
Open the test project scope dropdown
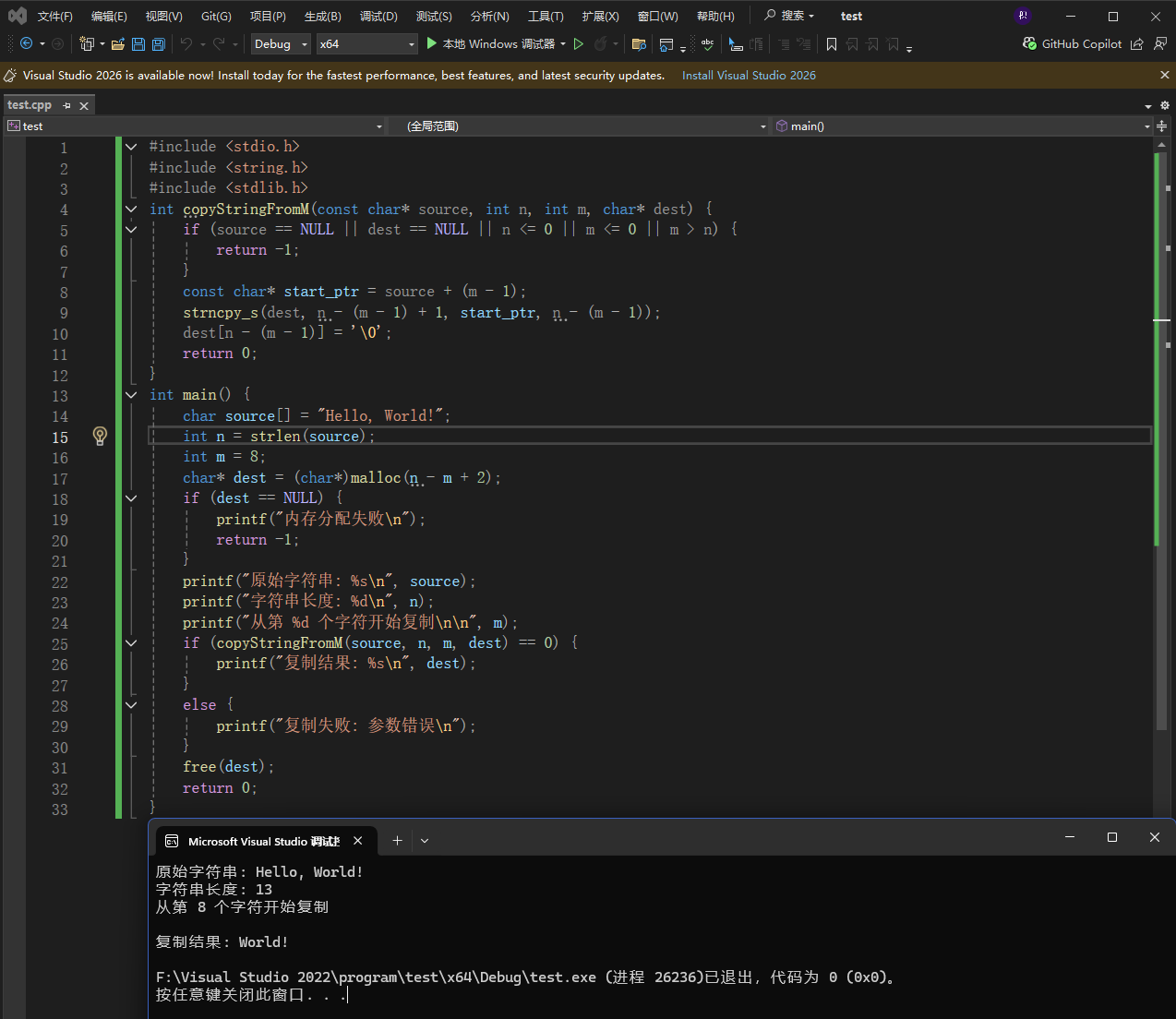[x=195, y=126]
